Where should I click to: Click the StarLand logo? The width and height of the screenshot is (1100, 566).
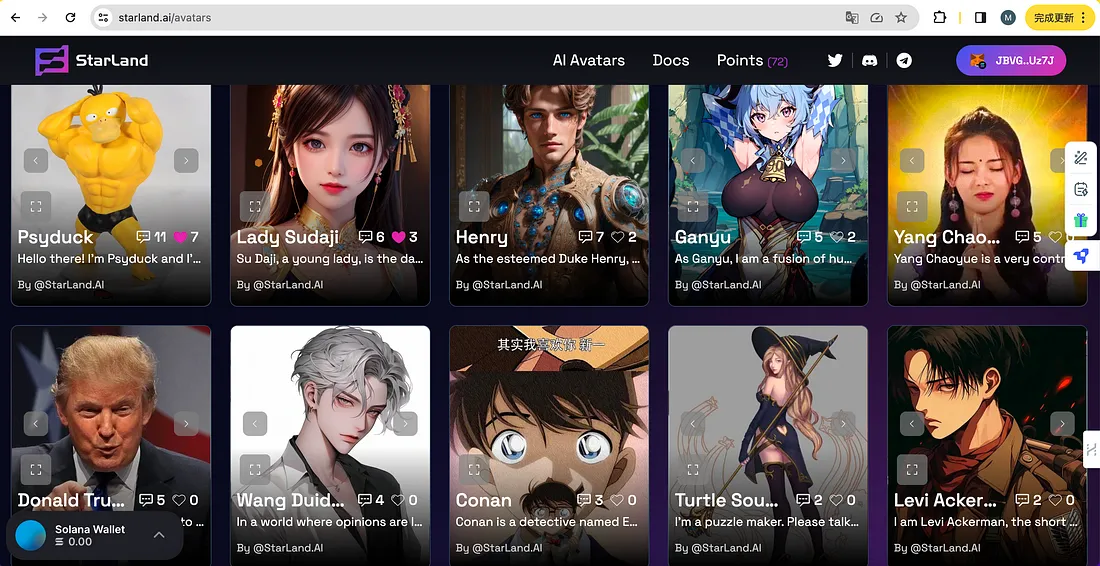pyautogui.click(x=92, y=60)
